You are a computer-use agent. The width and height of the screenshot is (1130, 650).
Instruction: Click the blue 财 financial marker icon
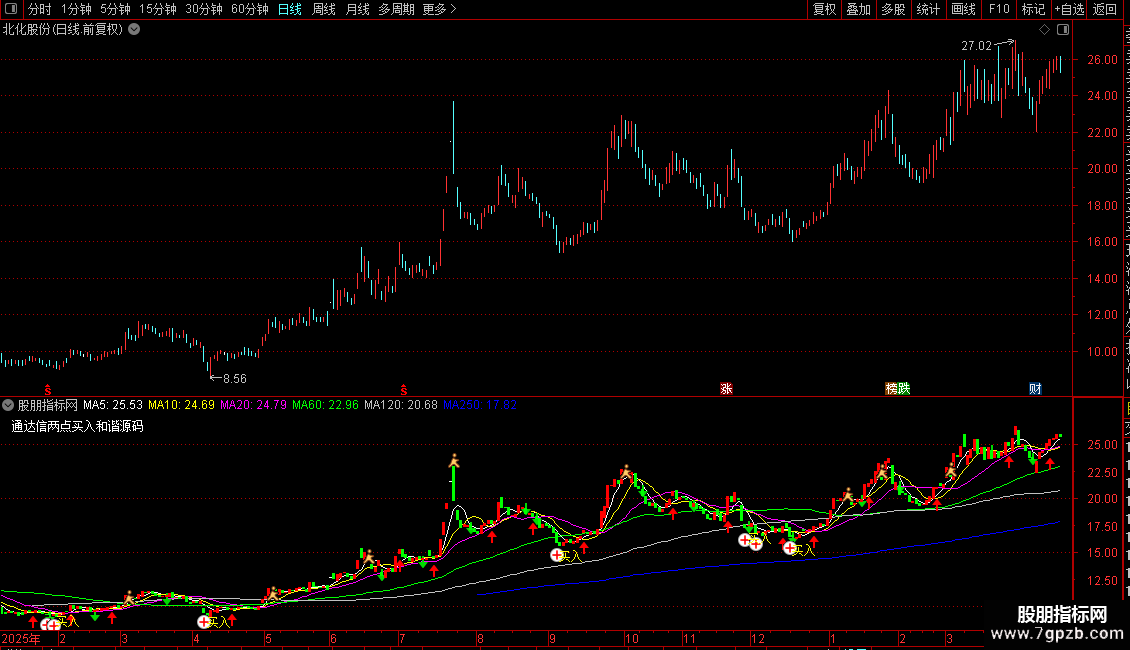coord(1036,388)
